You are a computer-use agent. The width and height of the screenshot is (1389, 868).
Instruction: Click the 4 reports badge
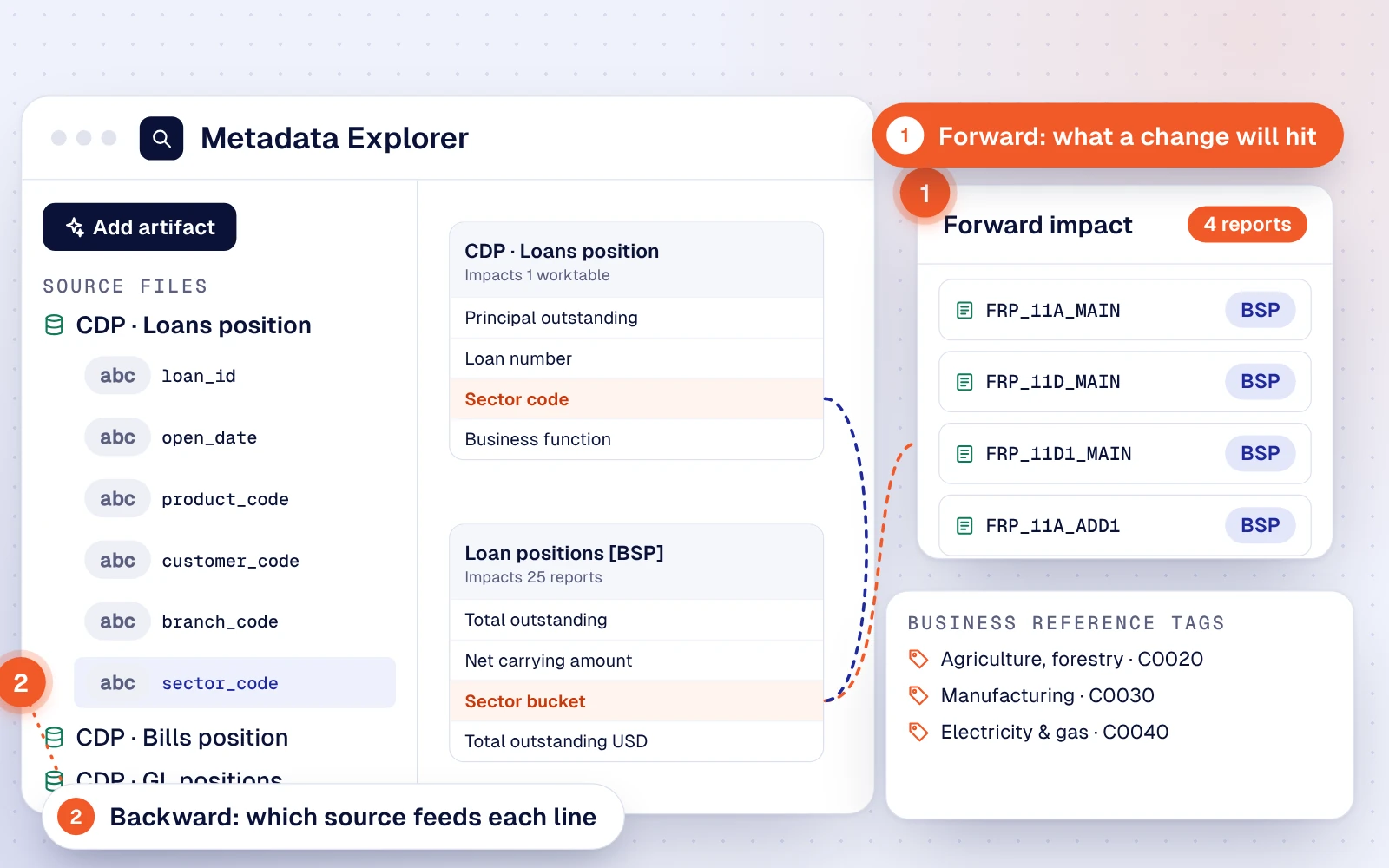point(1247,224)
